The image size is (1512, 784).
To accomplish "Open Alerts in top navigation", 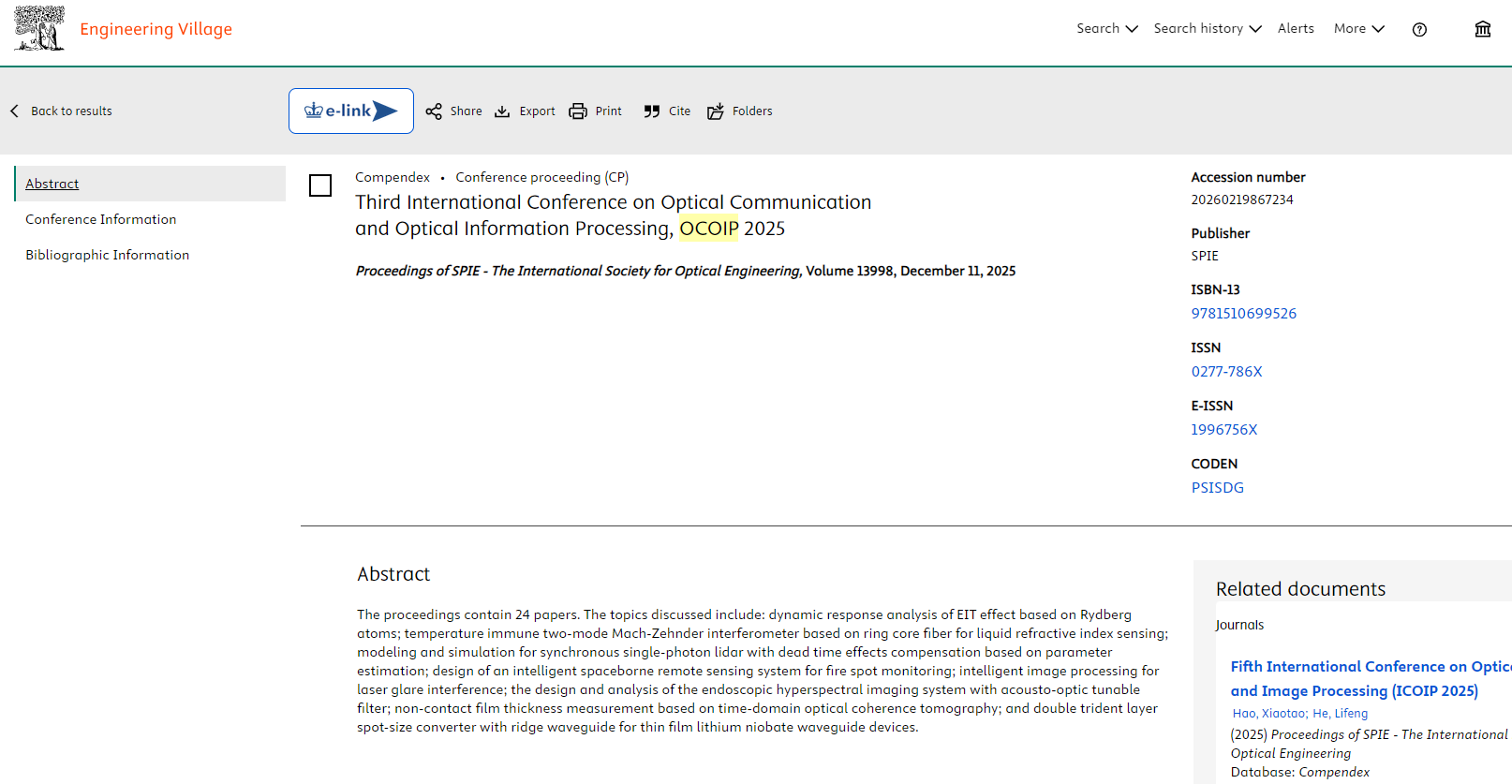I will pyautogui.click(x=1296, y=29).
